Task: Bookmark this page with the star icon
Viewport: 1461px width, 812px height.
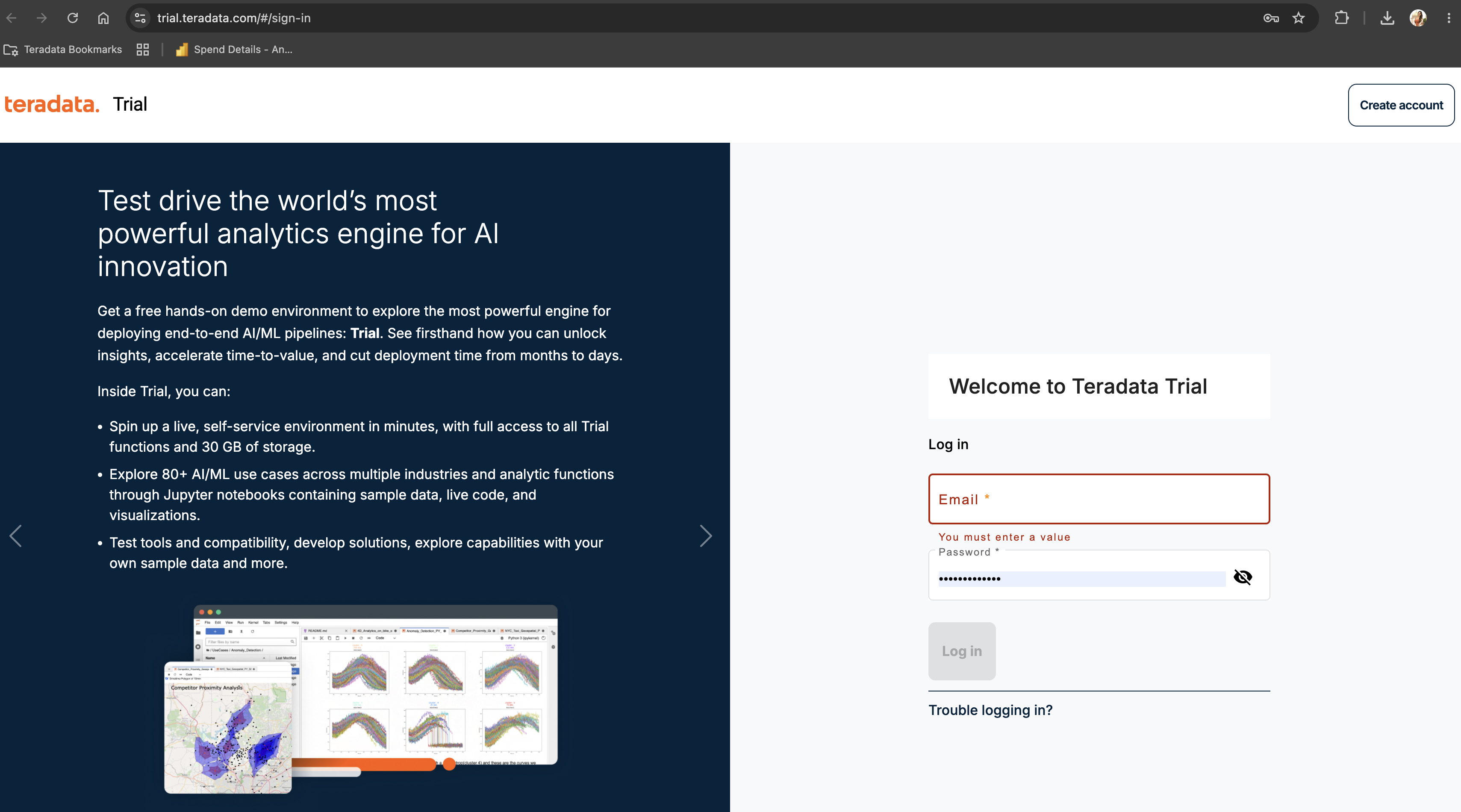Action: pos(1299,18)
